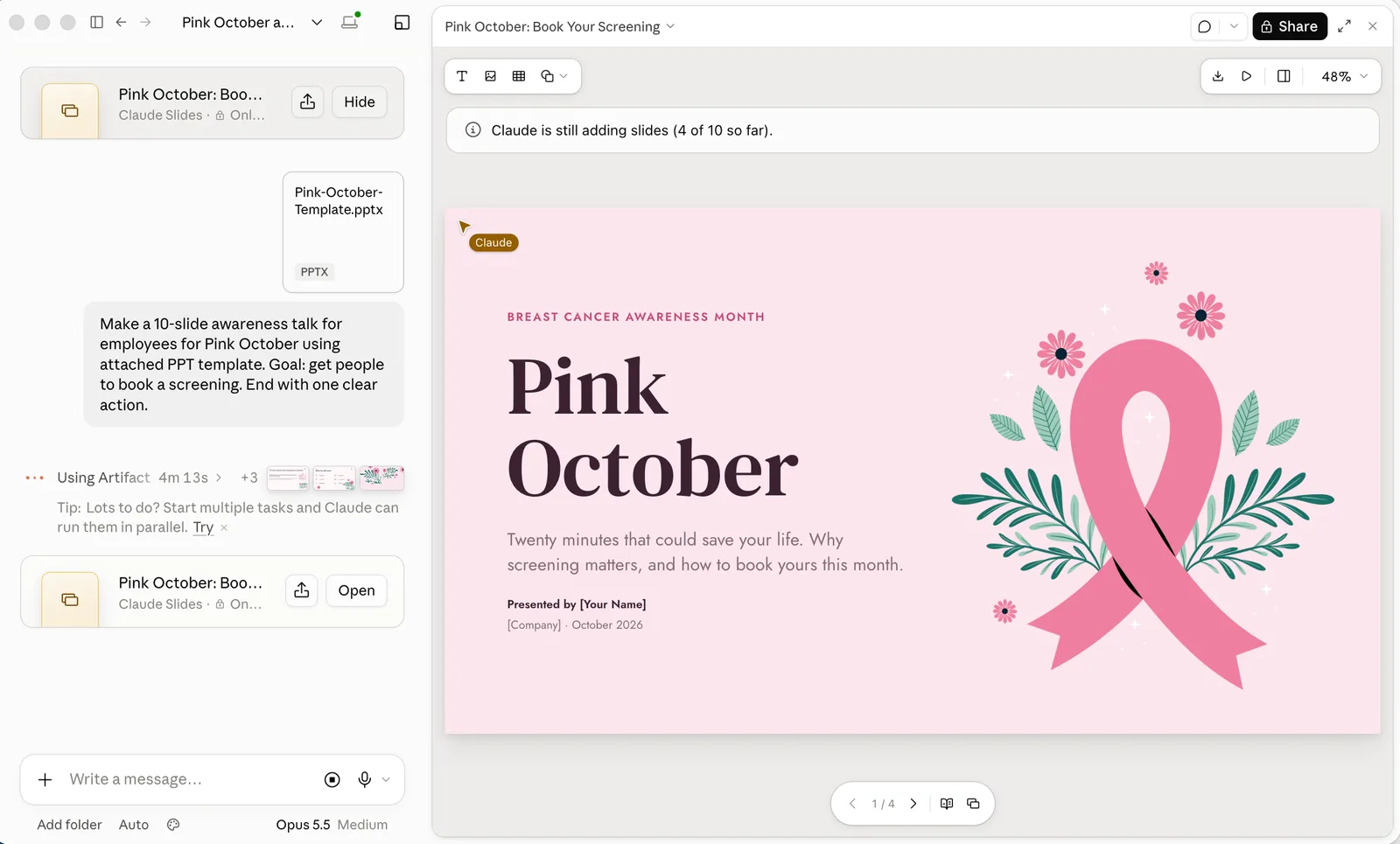This screenshot has height=844, width=1400.
Task: Go forward with the right arrow
Action: coord(146,22)
